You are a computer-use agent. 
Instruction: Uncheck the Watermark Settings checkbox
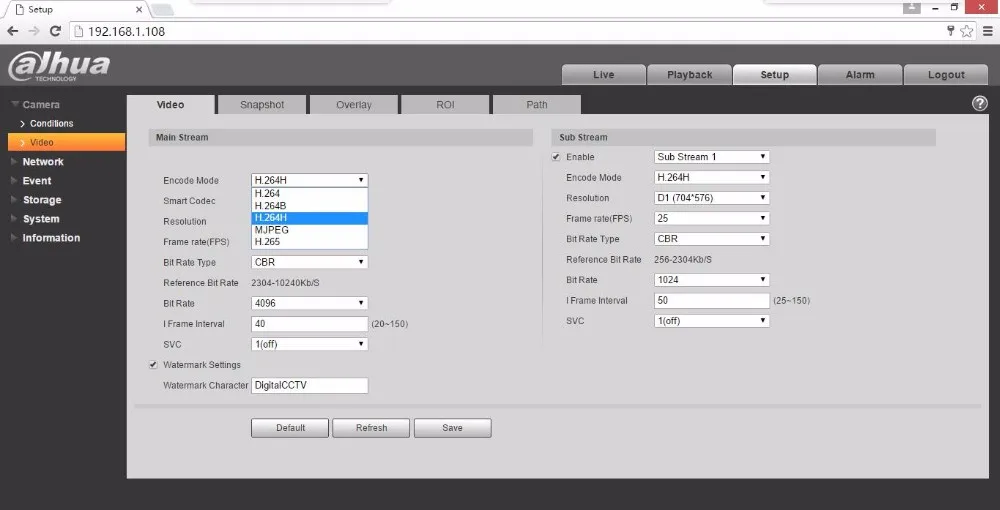tap(153, 365)
